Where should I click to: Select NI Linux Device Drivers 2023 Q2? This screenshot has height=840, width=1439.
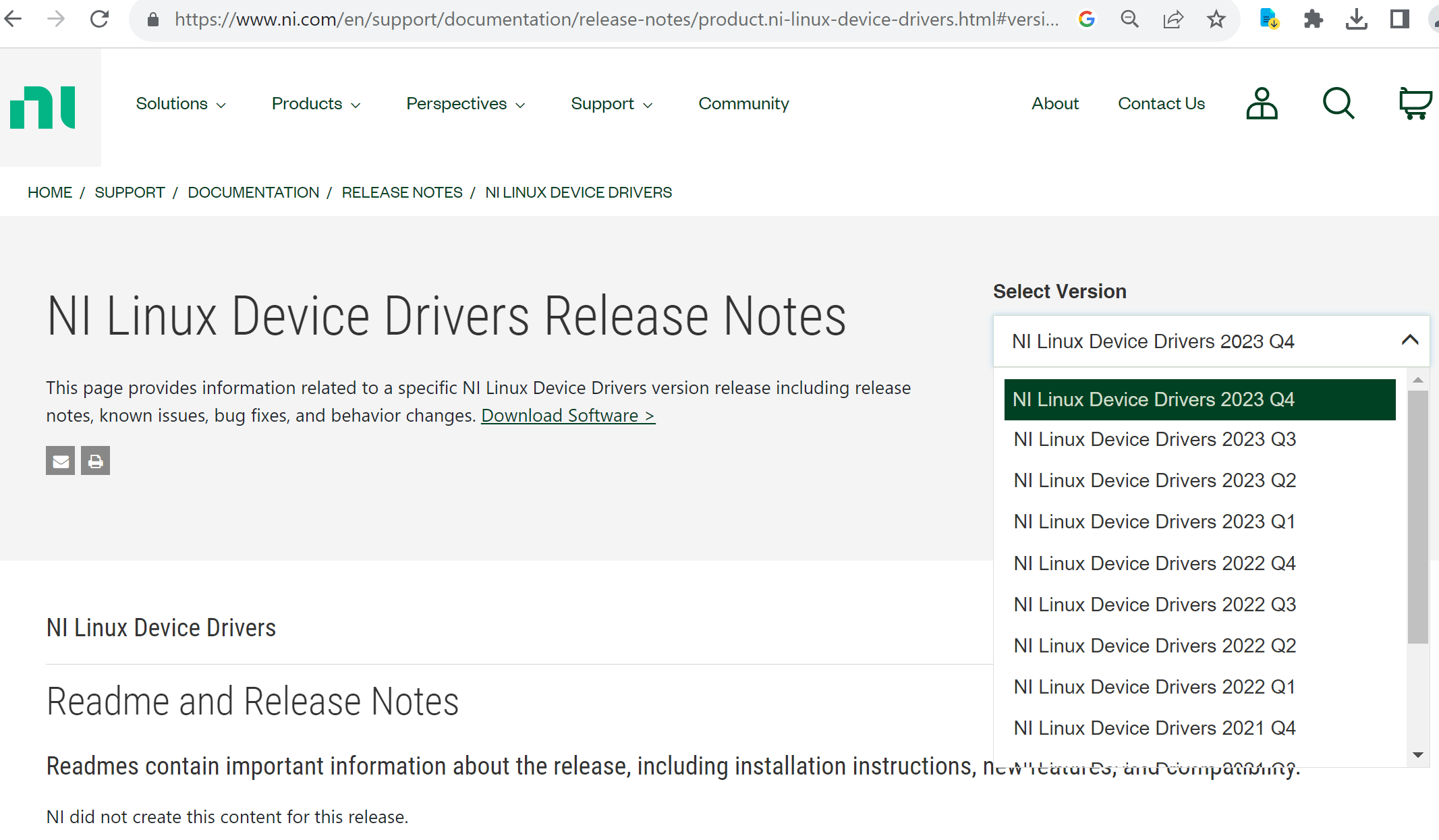[1200, 480]
